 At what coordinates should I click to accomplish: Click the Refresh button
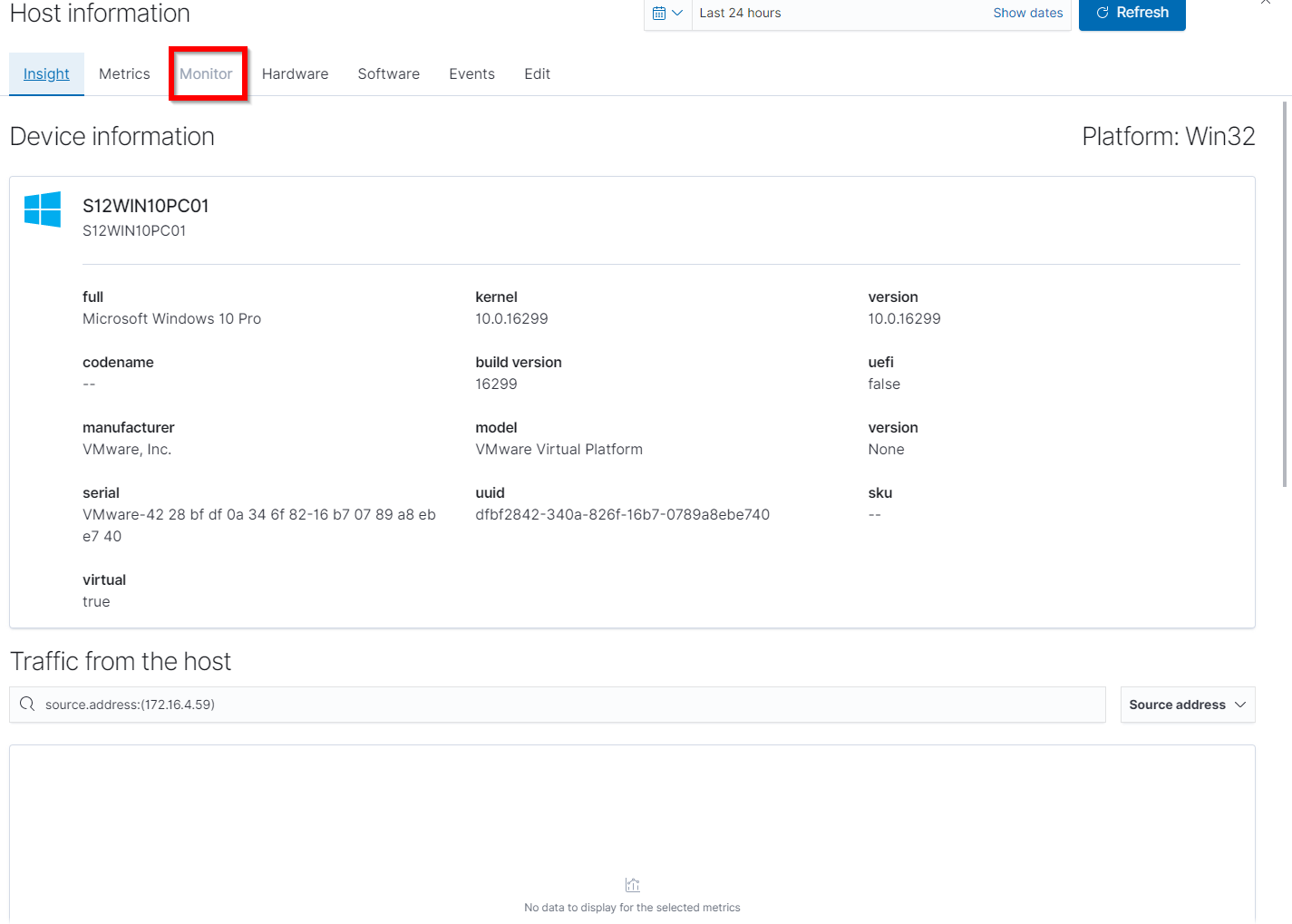1132,14
